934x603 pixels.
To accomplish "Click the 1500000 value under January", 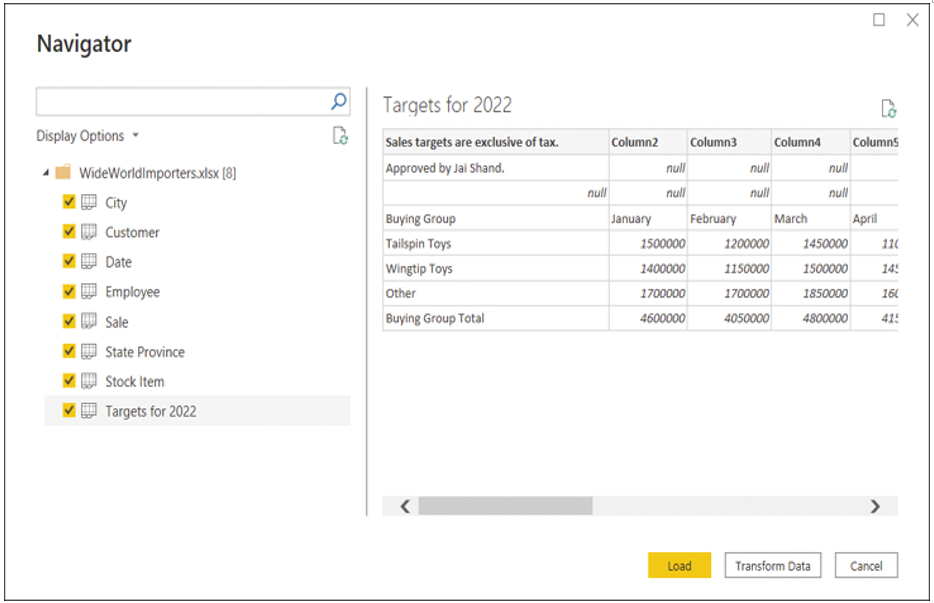I will click(x=647, y=244).
